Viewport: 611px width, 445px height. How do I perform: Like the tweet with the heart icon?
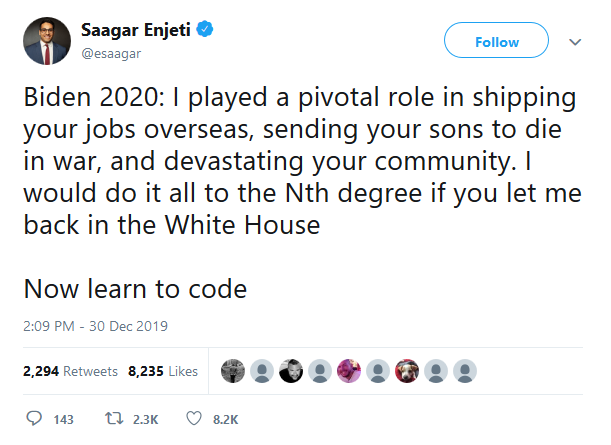(x=195, y=419)
